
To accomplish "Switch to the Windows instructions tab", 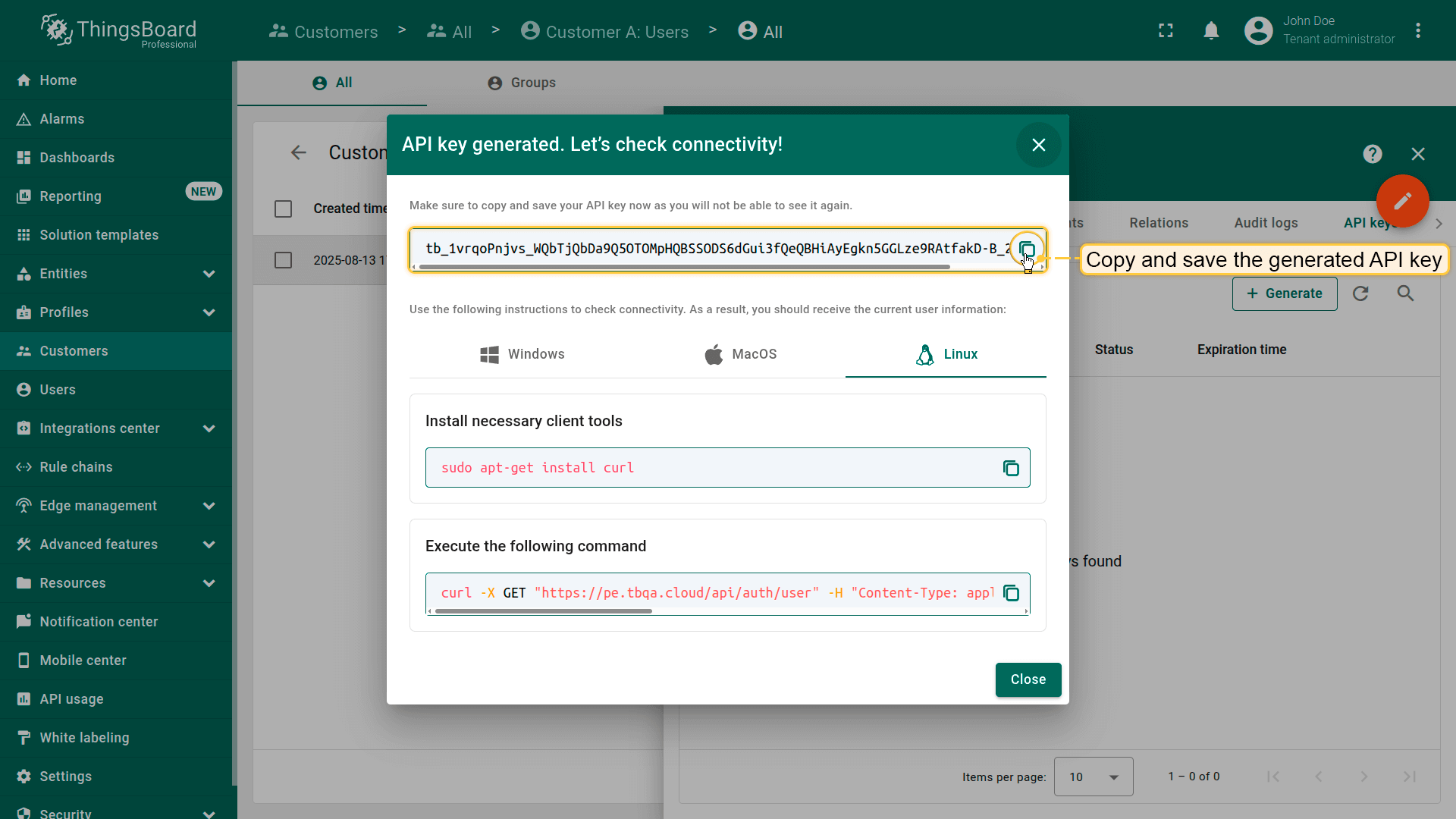I will (522, 354).
